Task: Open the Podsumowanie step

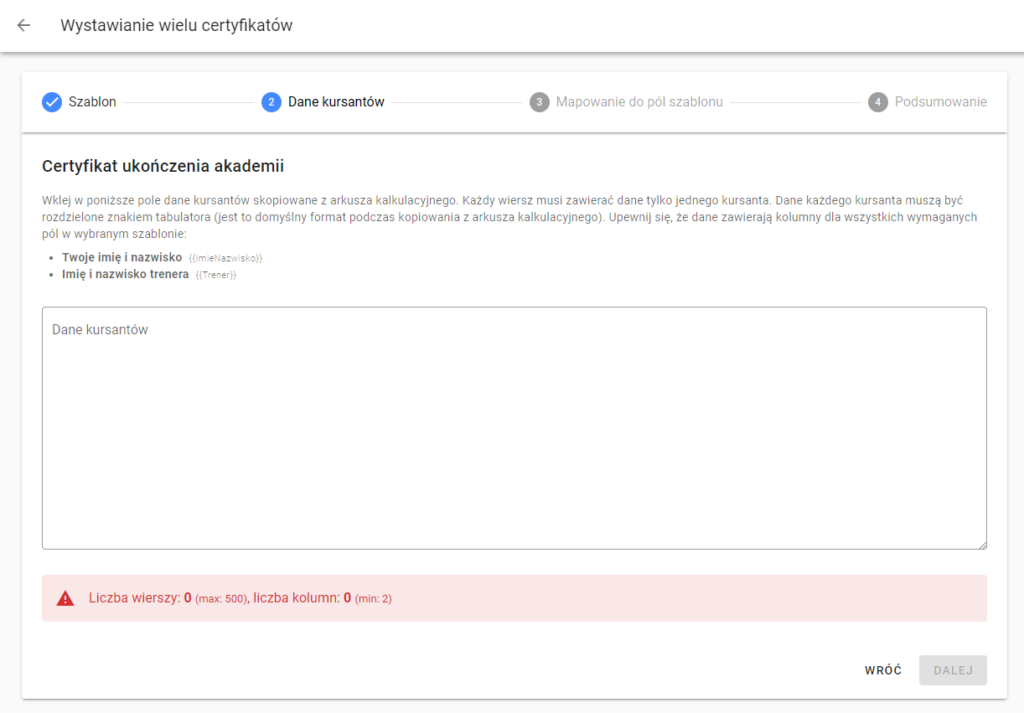Action: pos(940,102)
